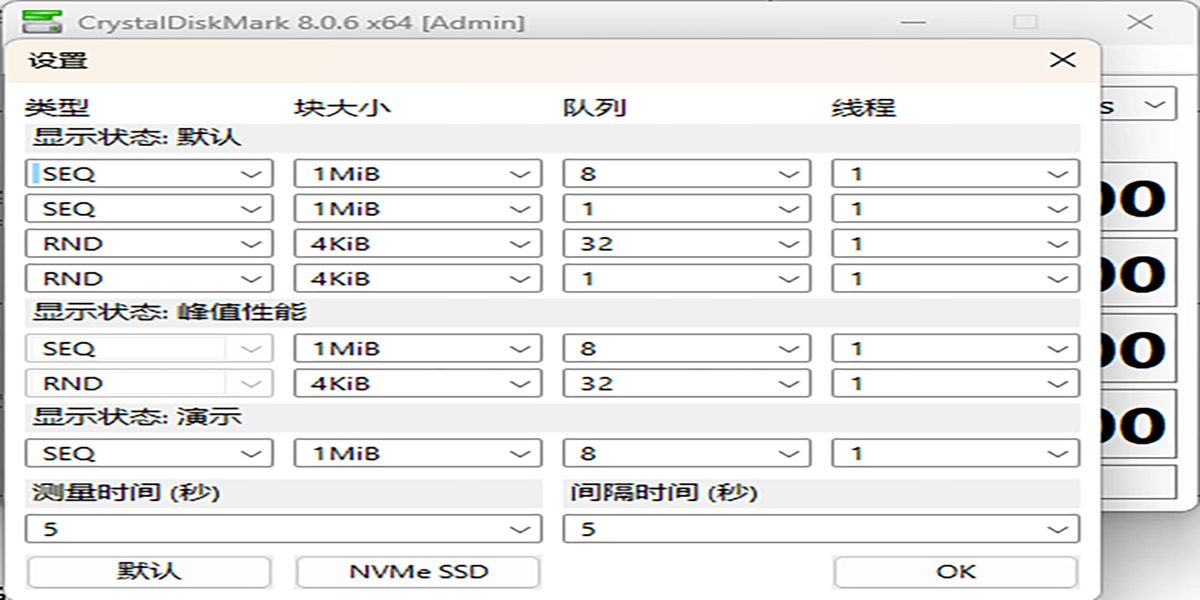Open the 测量时间 (秒) dropdown
Screen dimensions: 1200x600
(283, 529)
